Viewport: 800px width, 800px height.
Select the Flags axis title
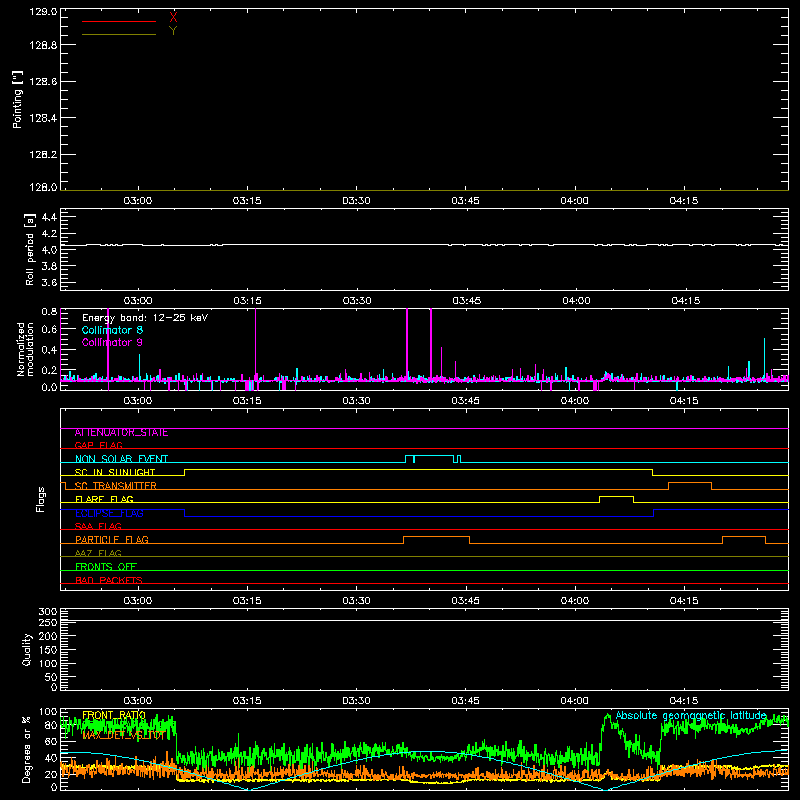point(41,499)
